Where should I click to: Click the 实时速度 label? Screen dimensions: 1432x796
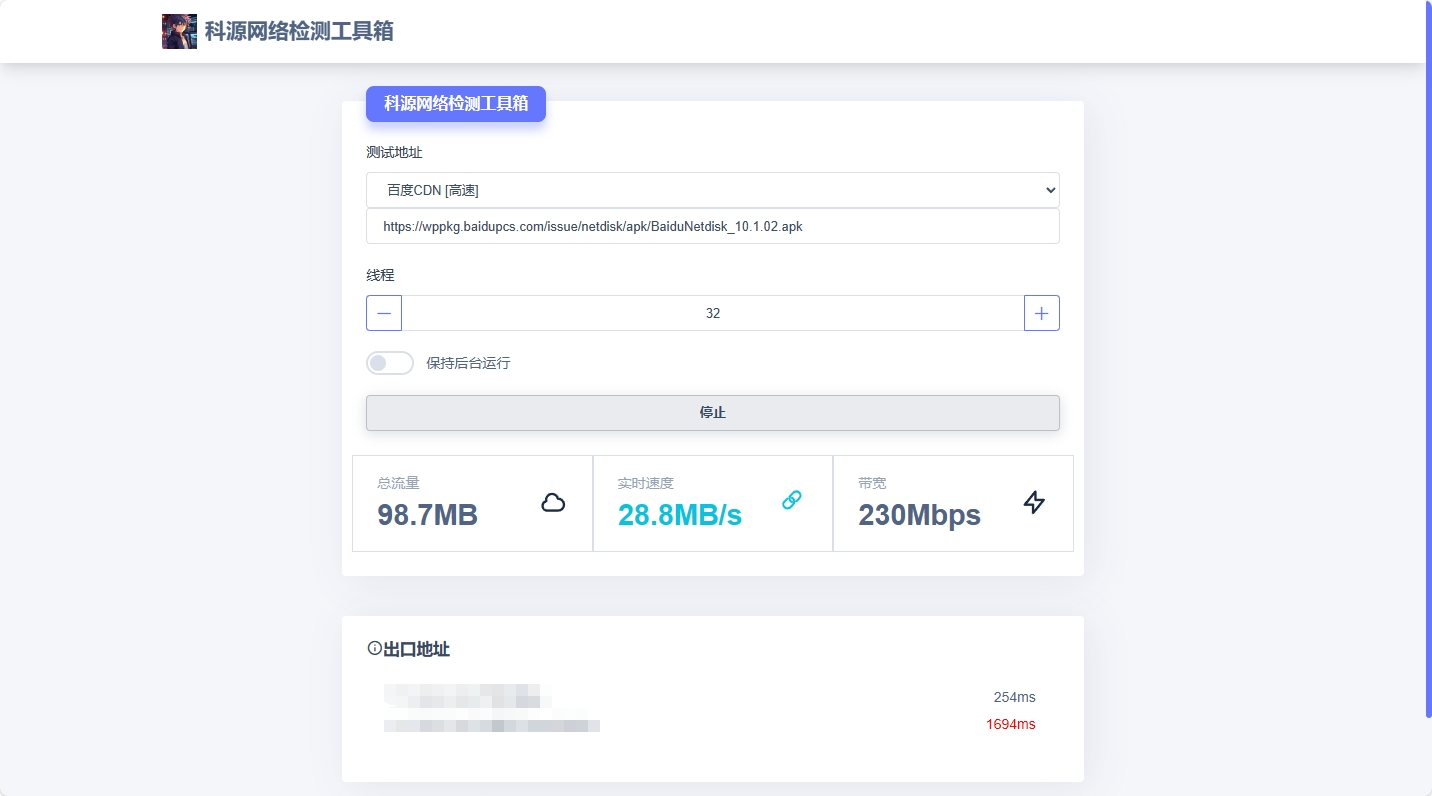point(646,483)
